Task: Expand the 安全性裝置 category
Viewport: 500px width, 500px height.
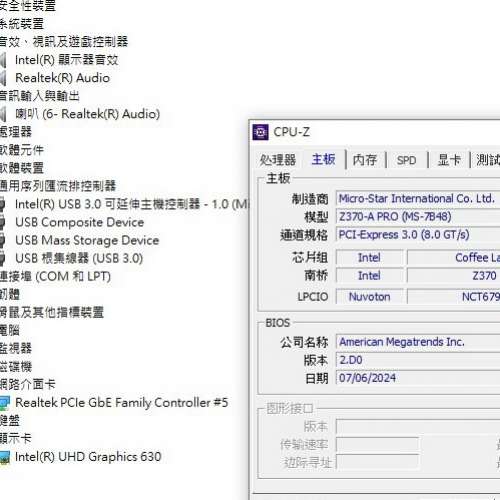Action: pos(28,6)
